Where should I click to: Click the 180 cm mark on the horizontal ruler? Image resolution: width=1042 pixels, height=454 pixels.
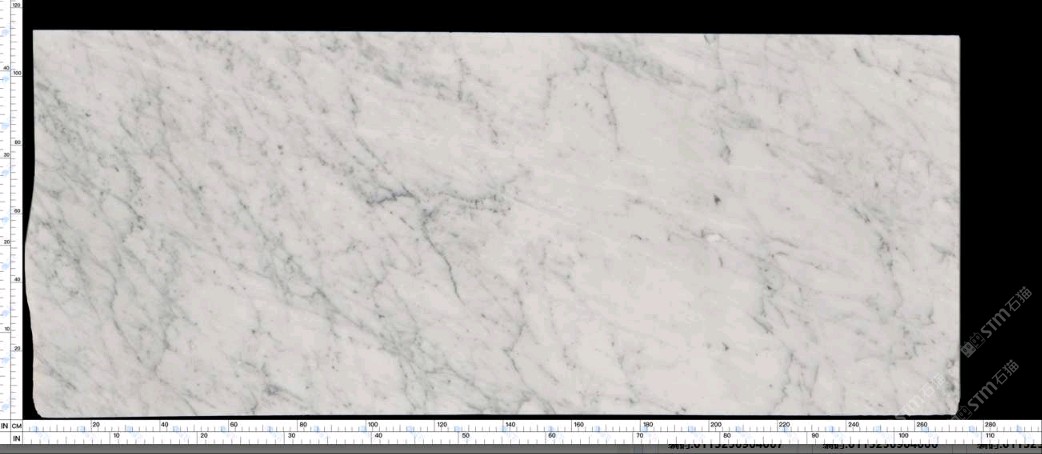point(647,424)
